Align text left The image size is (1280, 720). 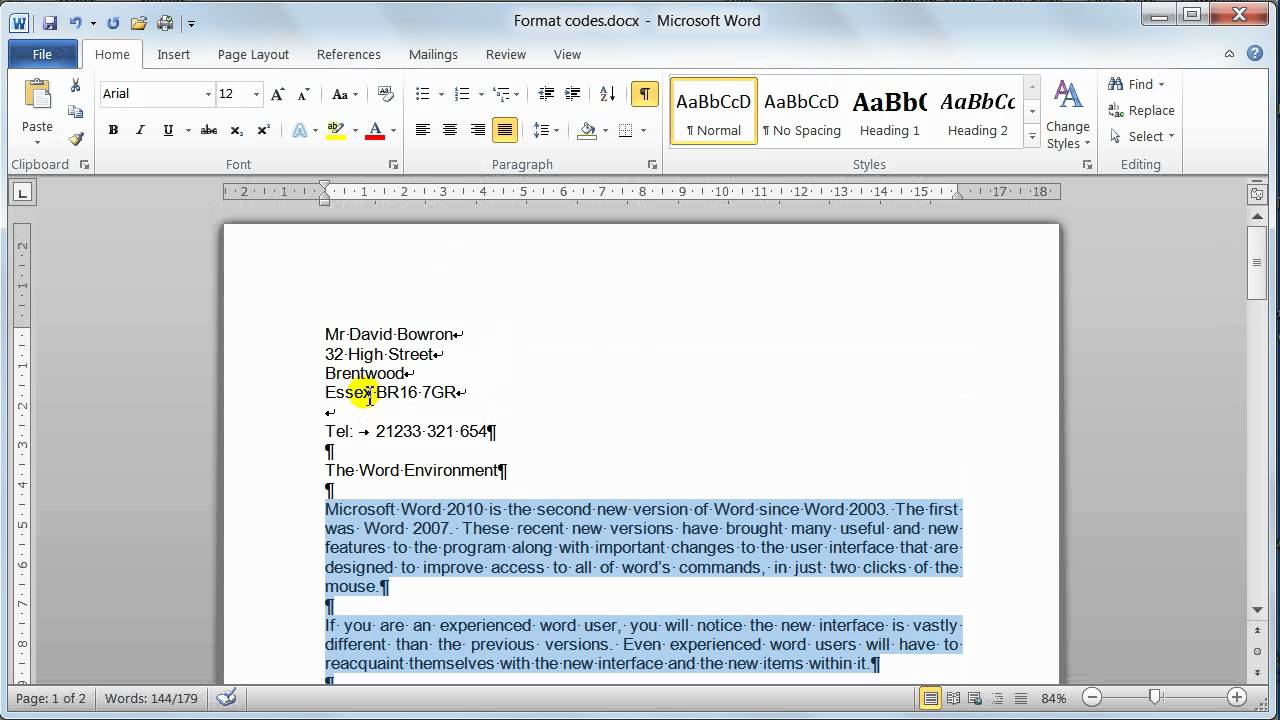click(x=423, y=130)
